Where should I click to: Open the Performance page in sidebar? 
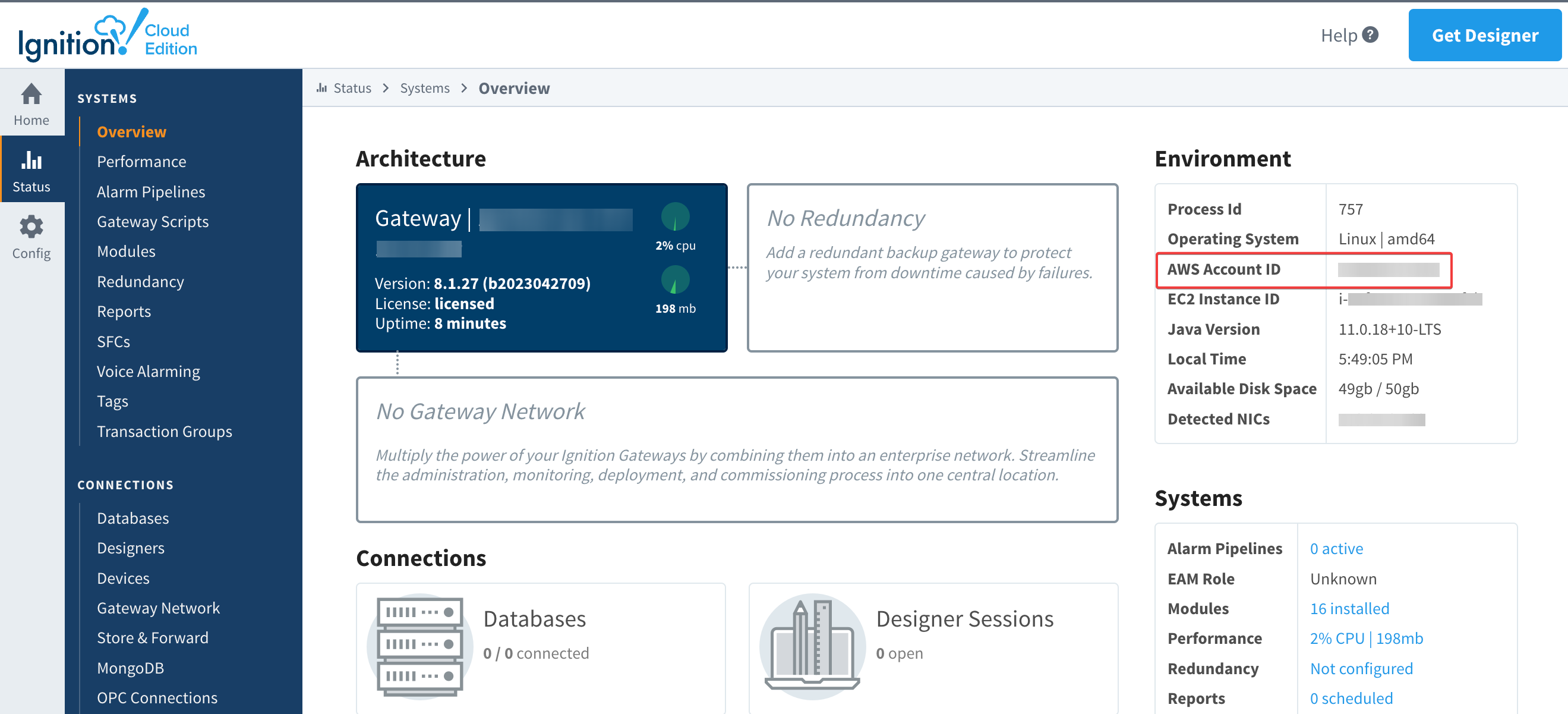pyautogui.click(x=141, y=162)
